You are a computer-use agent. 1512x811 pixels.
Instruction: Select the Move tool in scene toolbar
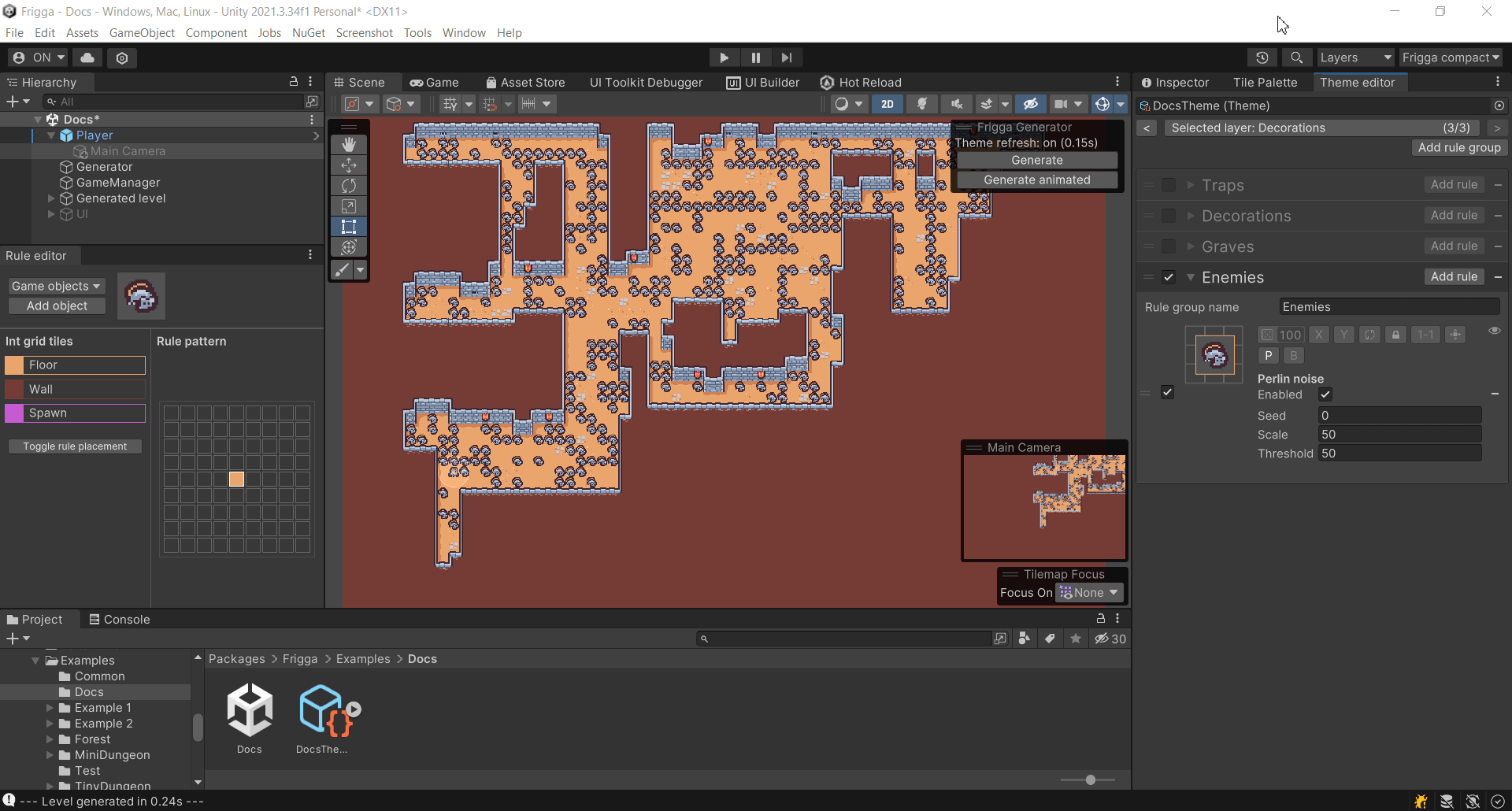click(x=349, y=165)
